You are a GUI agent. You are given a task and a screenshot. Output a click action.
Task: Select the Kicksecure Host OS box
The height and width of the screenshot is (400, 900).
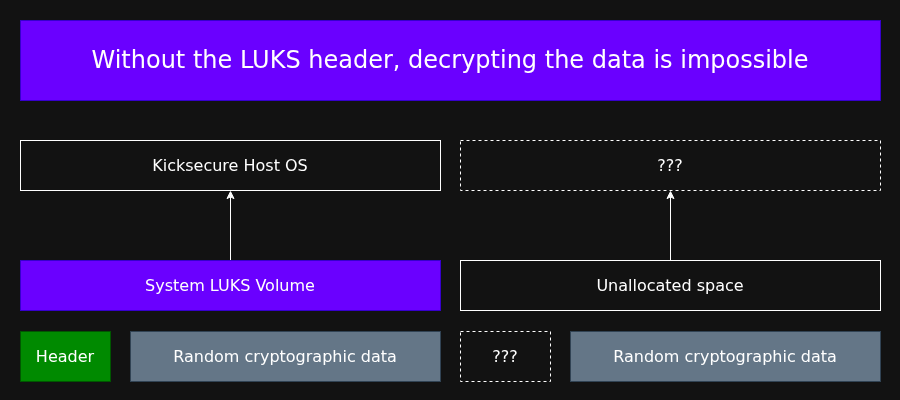230,165
